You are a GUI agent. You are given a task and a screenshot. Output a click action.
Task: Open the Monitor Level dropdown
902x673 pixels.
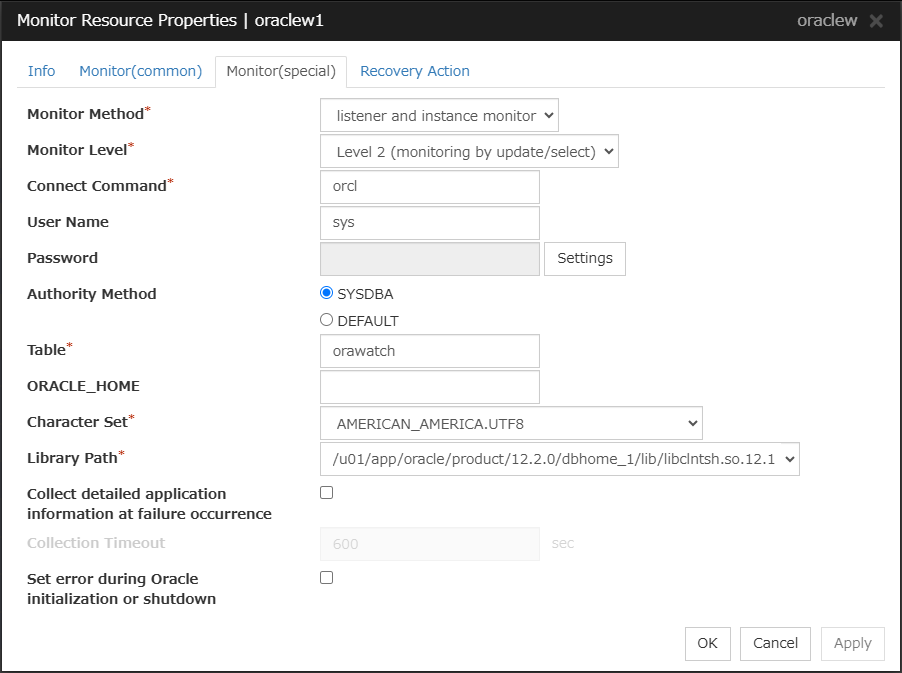pyautogui.click(x=469, y=152)
